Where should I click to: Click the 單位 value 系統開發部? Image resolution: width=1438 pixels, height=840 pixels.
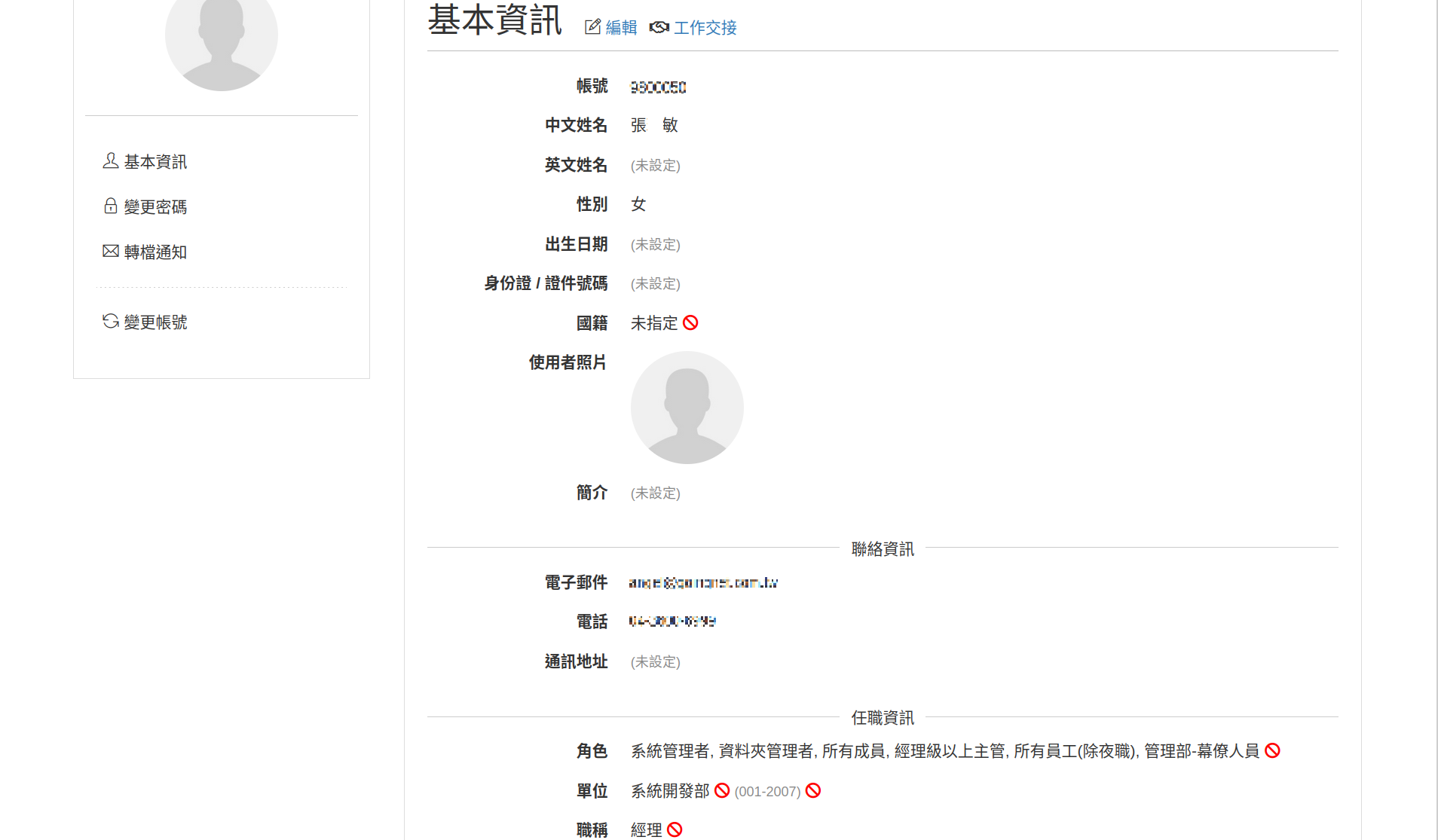670,791
